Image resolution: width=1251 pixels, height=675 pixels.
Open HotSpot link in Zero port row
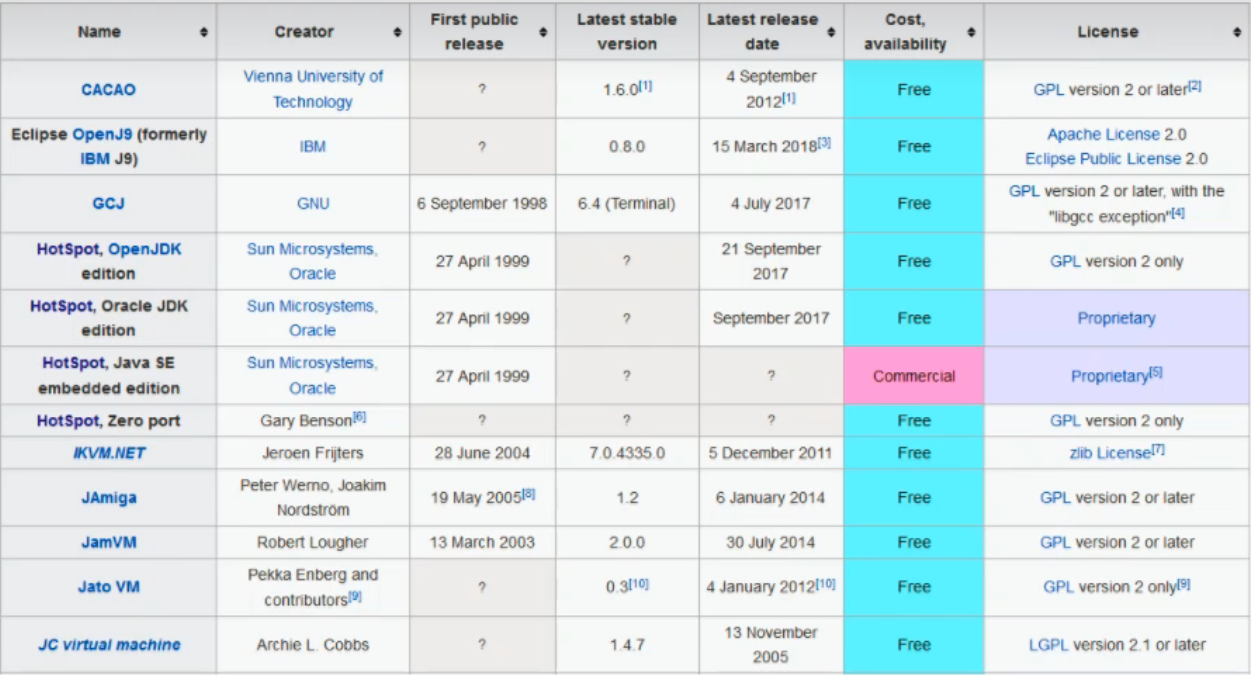coord(68,421)
